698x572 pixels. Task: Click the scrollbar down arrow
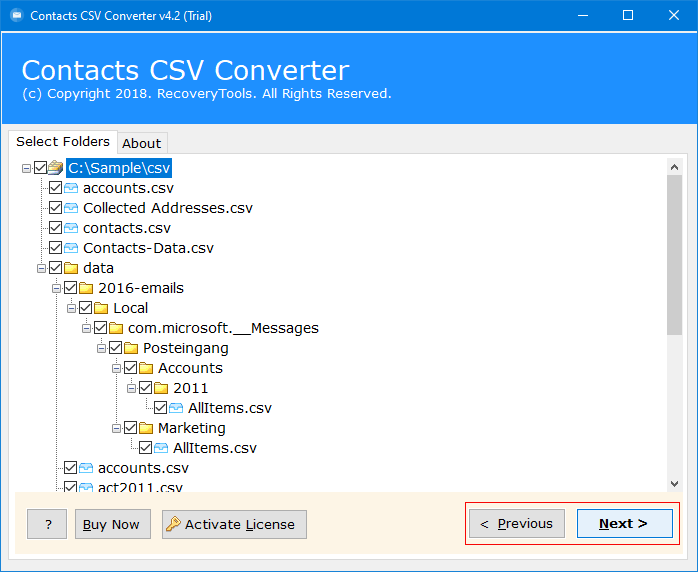(674, 483)
